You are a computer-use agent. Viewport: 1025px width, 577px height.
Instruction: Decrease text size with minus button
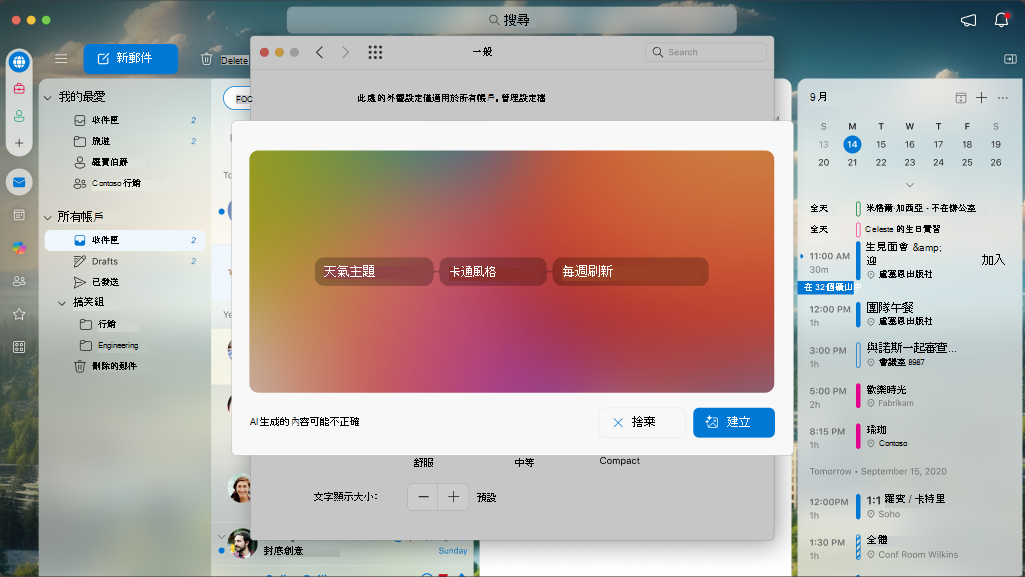pyautogui.click(x=423, y=497)
